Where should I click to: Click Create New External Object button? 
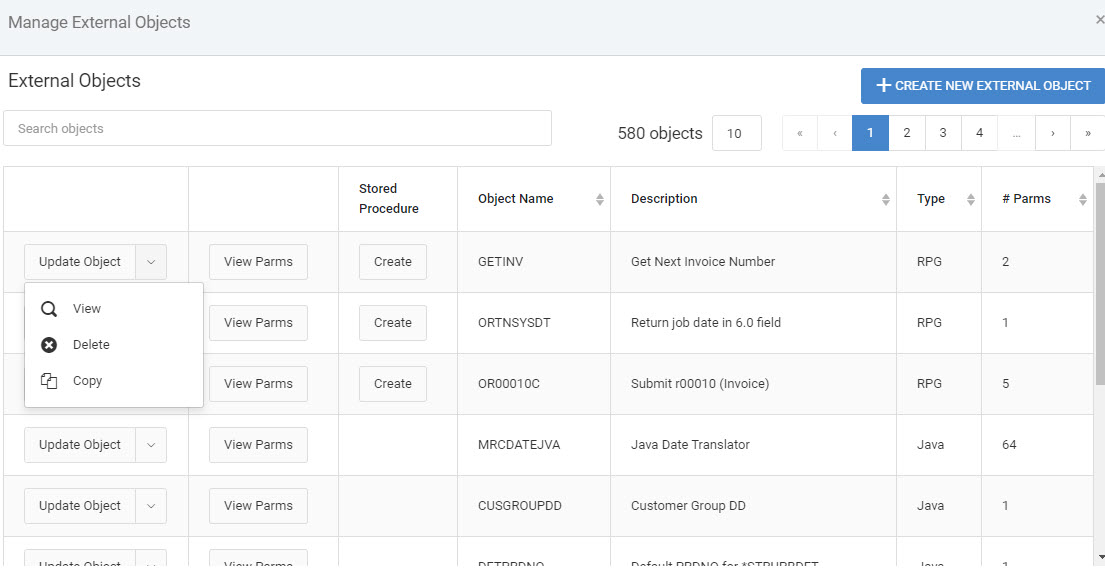point(982,86)
